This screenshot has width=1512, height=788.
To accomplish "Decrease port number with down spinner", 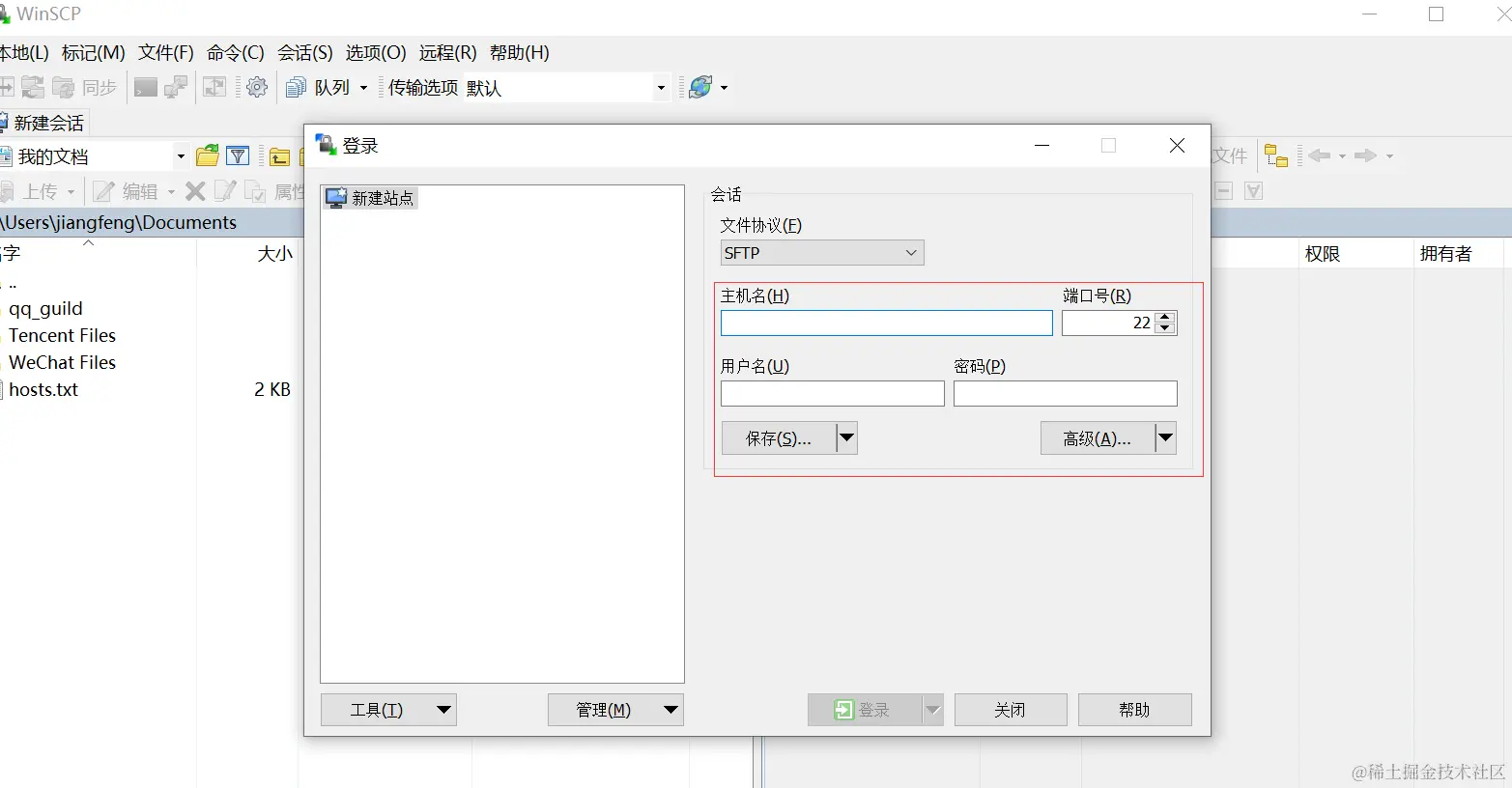I will [1165, 328].
